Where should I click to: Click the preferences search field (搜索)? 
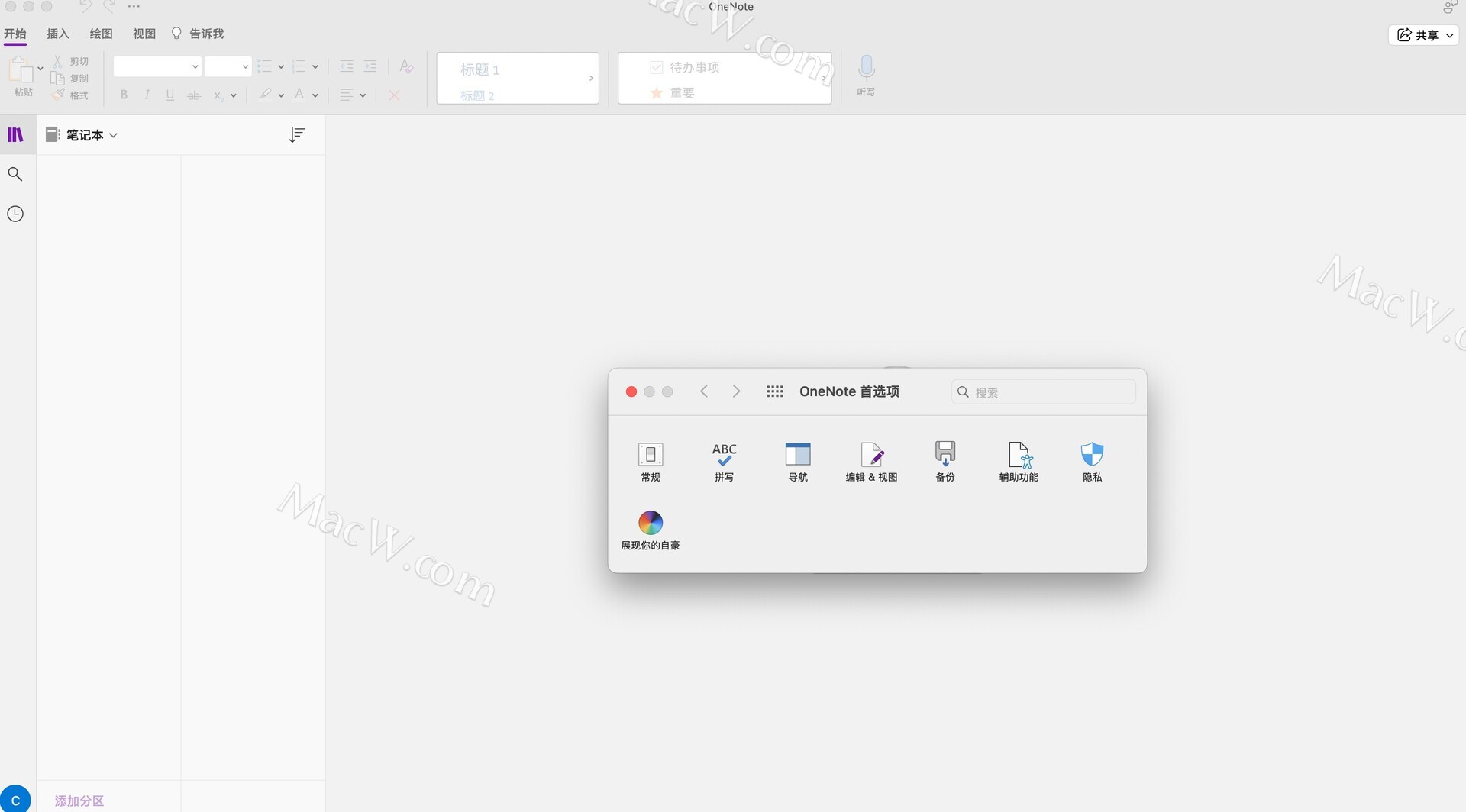pos(1043,392)
